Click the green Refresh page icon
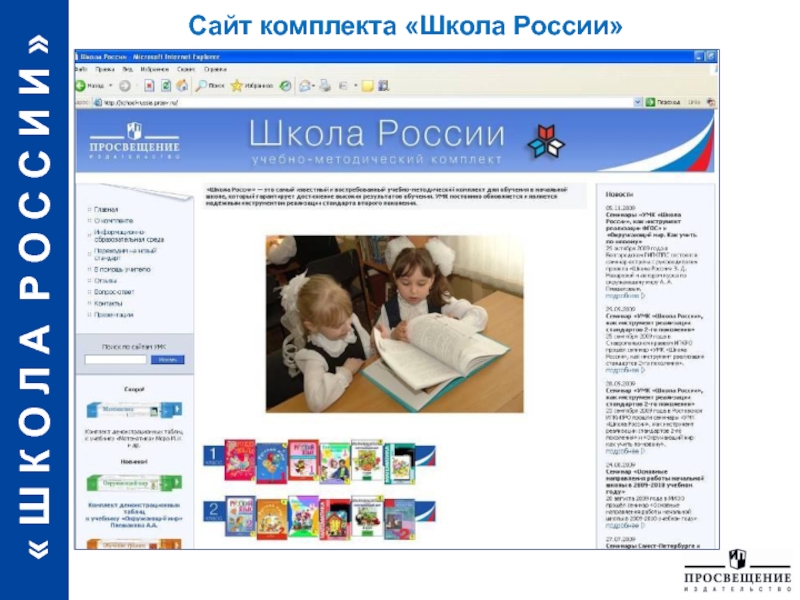800x600 pixels. coord(166,86)
